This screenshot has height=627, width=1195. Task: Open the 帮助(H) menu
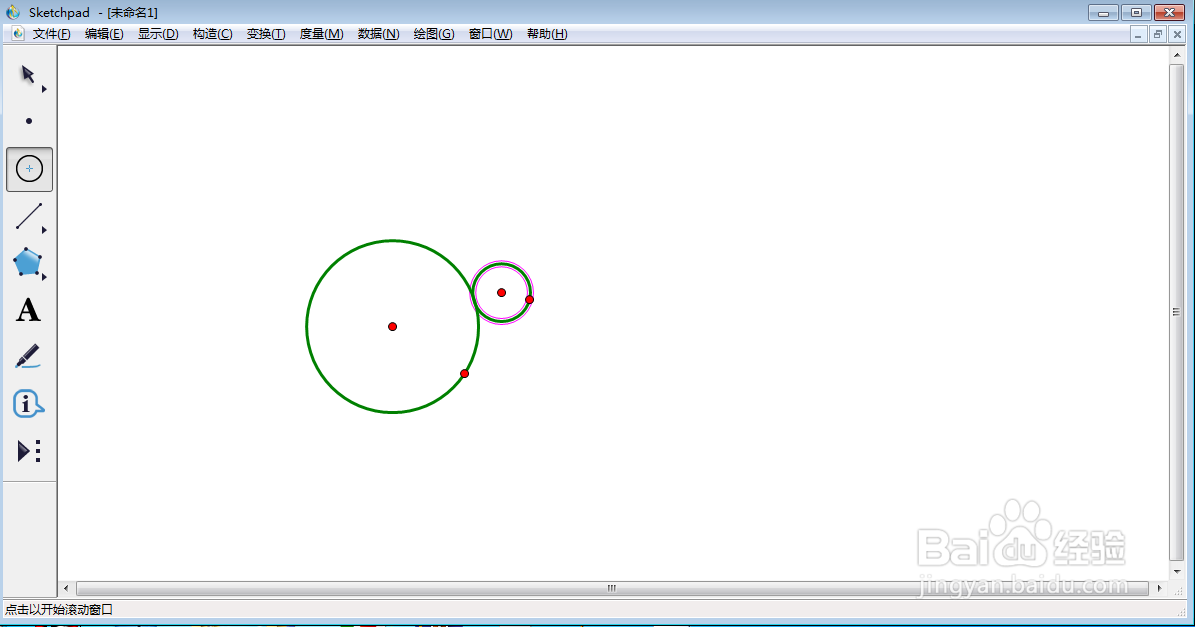pyautogui.click(x=547, y=34)
